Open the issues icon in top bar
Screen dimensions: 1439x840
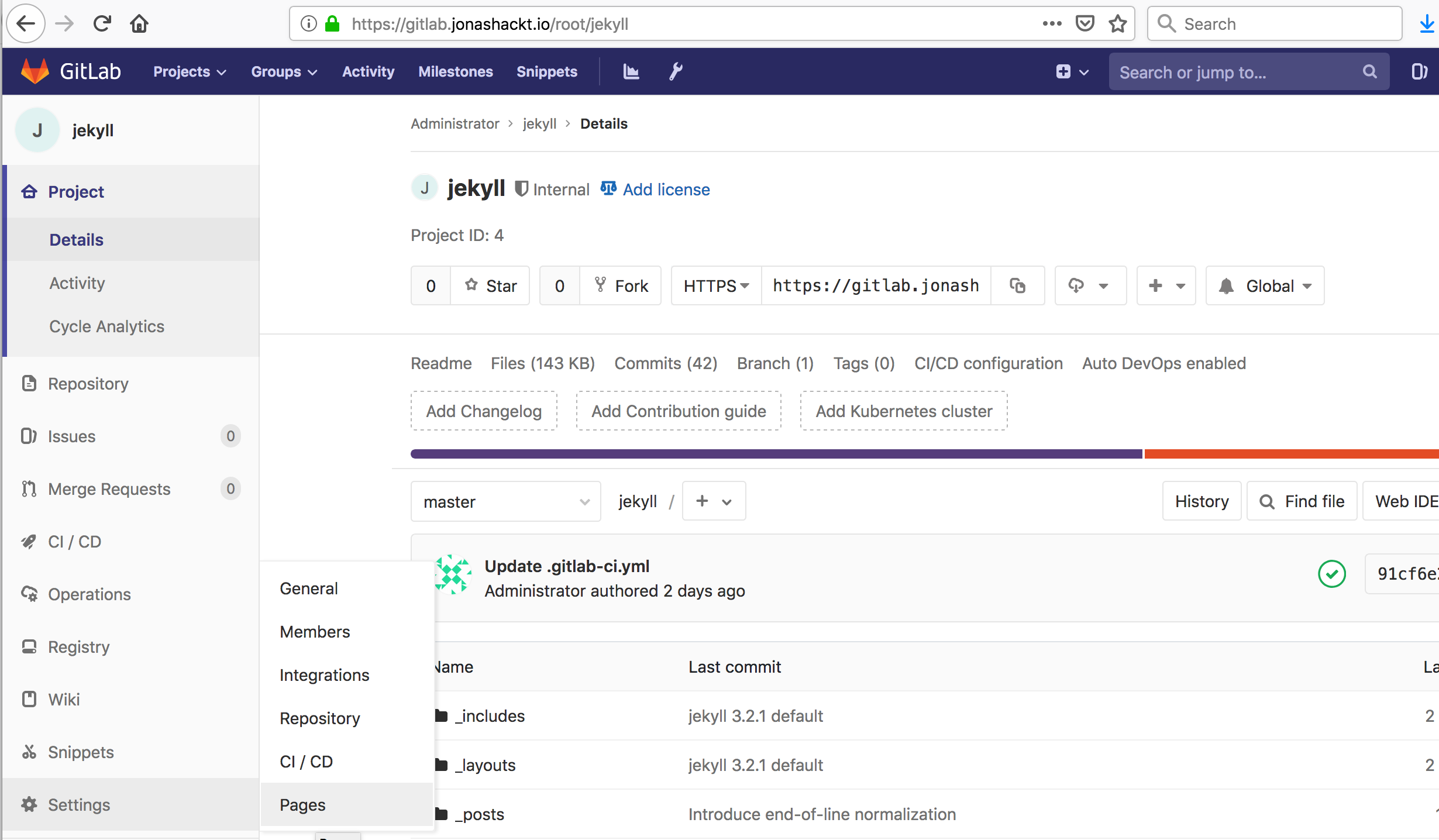click(1419, 71)
